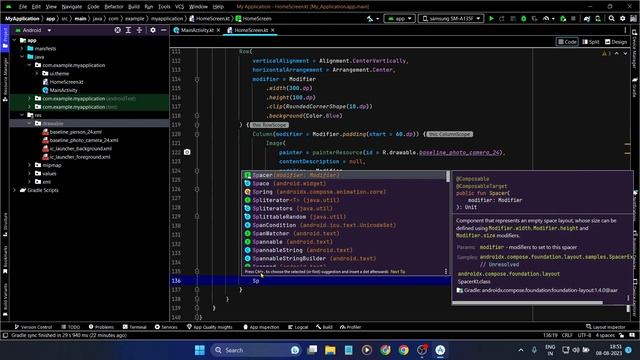Open Chrome from the taskbar
Screen dimensions: 640x360
click(x=404, y=350)
